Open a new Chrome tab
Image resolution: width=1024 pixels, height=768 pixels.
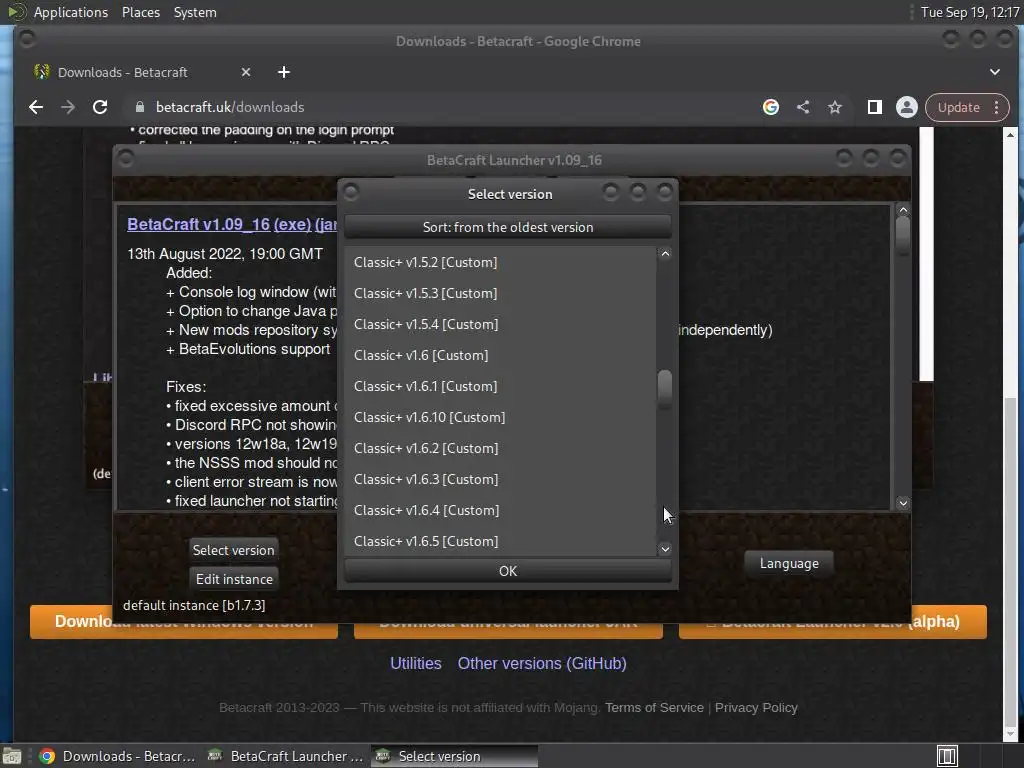click(x=283, y=72)
